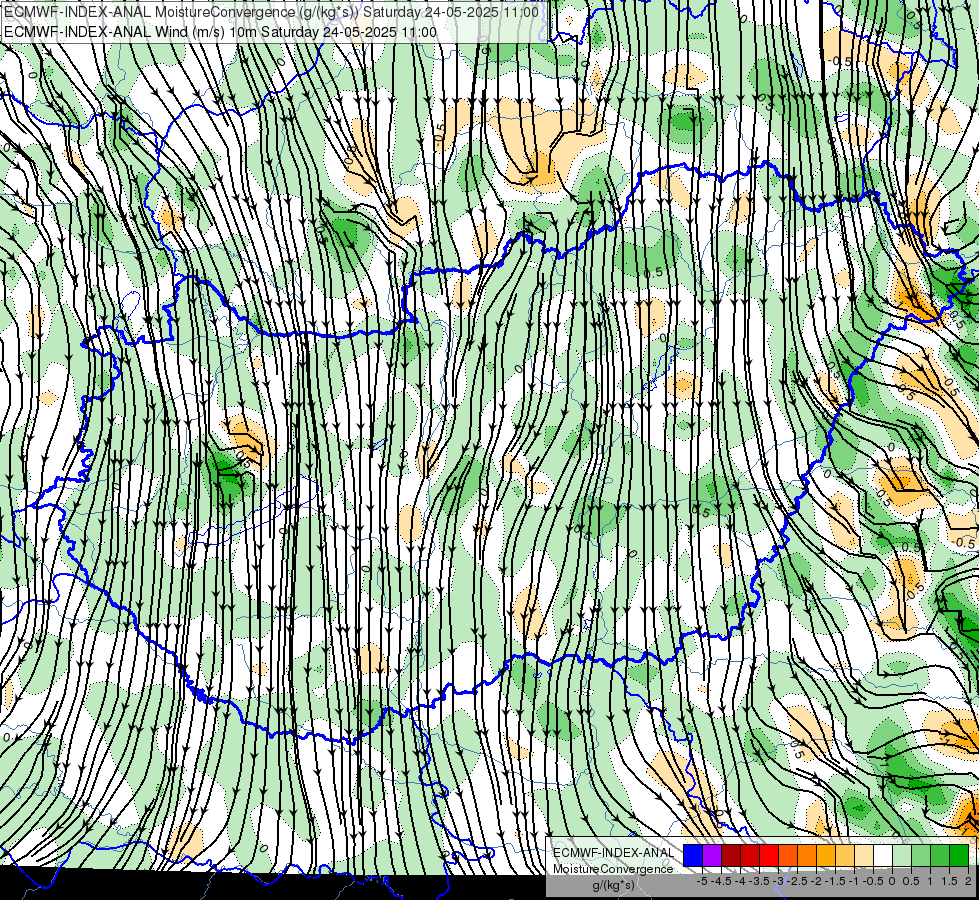This screenshot has height=900, width=979.
Task: Click the legend tick value 2
Action: click(968, 881)
